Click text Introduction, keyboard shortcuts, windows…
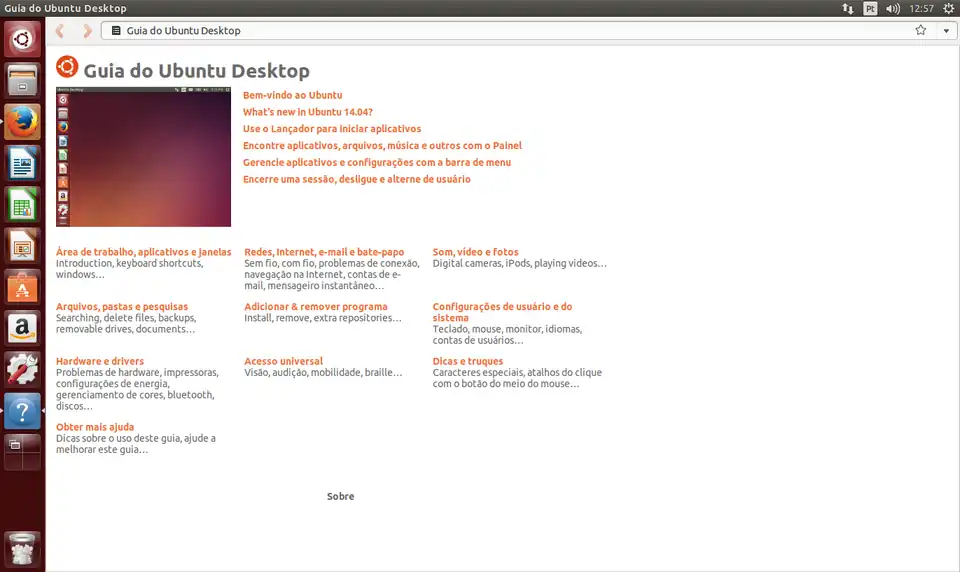The height and width of the screenshot is (572, 960). [129, 269]
